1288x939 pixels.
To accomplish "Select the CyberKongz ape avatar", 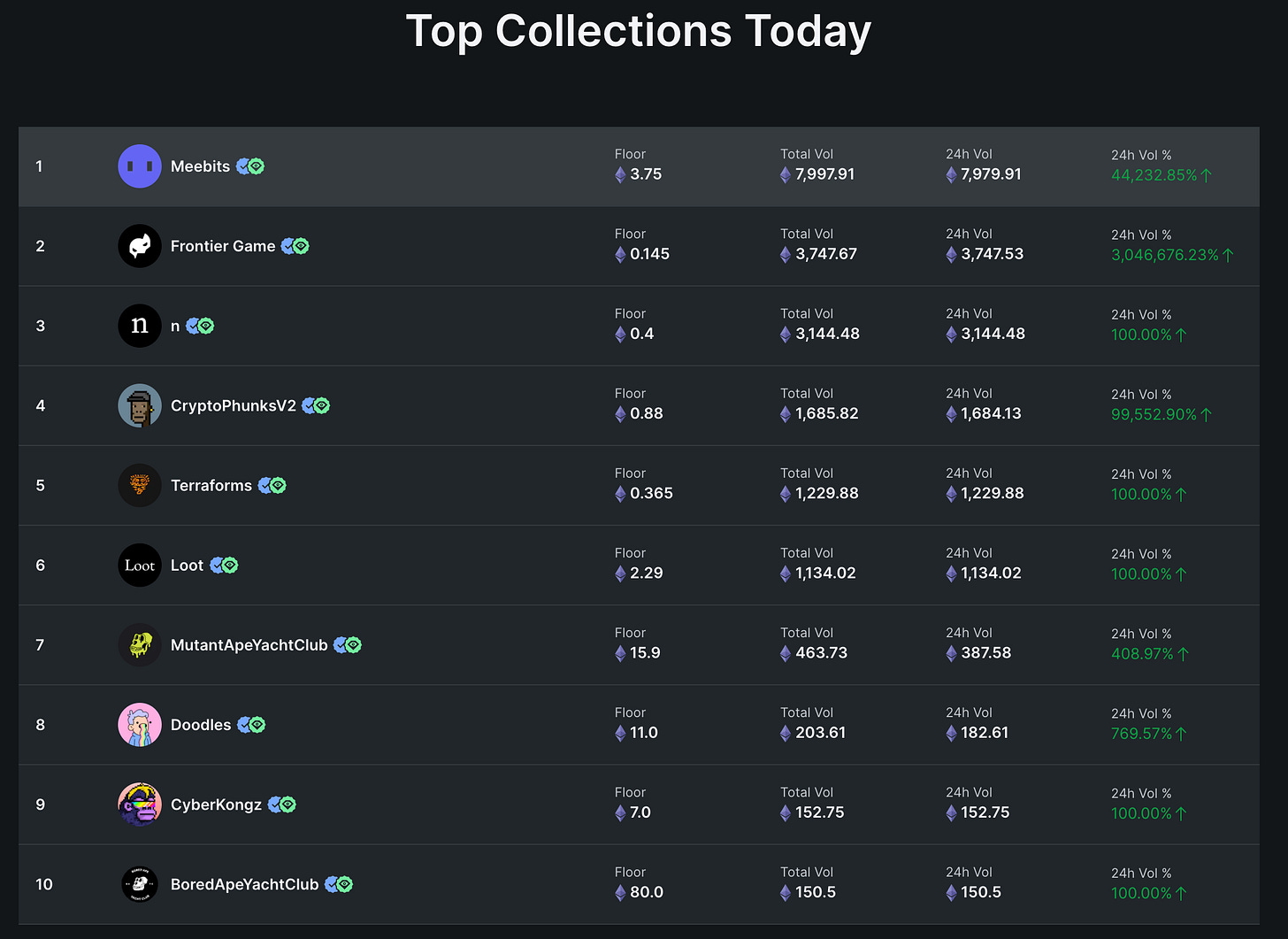I will tap(140, 804).
